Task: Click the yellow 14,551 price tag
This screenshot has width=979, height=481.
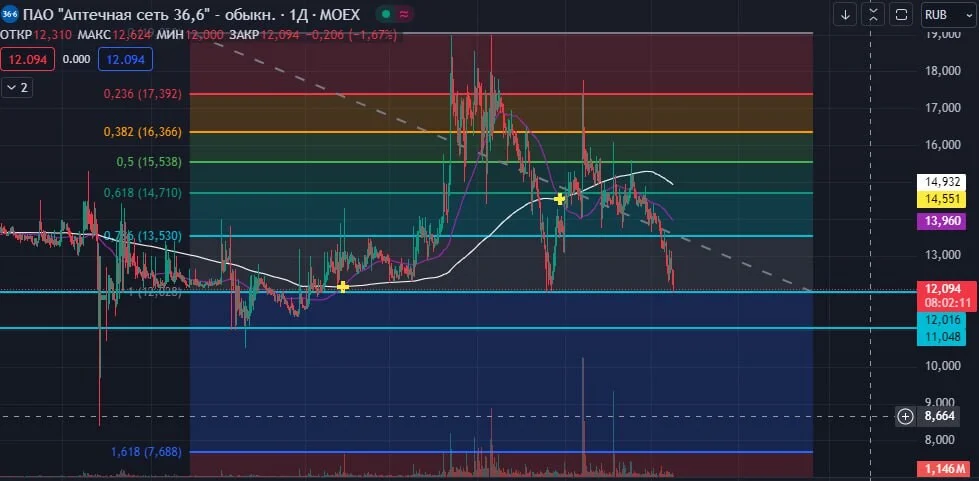Action: coord(941,199)
